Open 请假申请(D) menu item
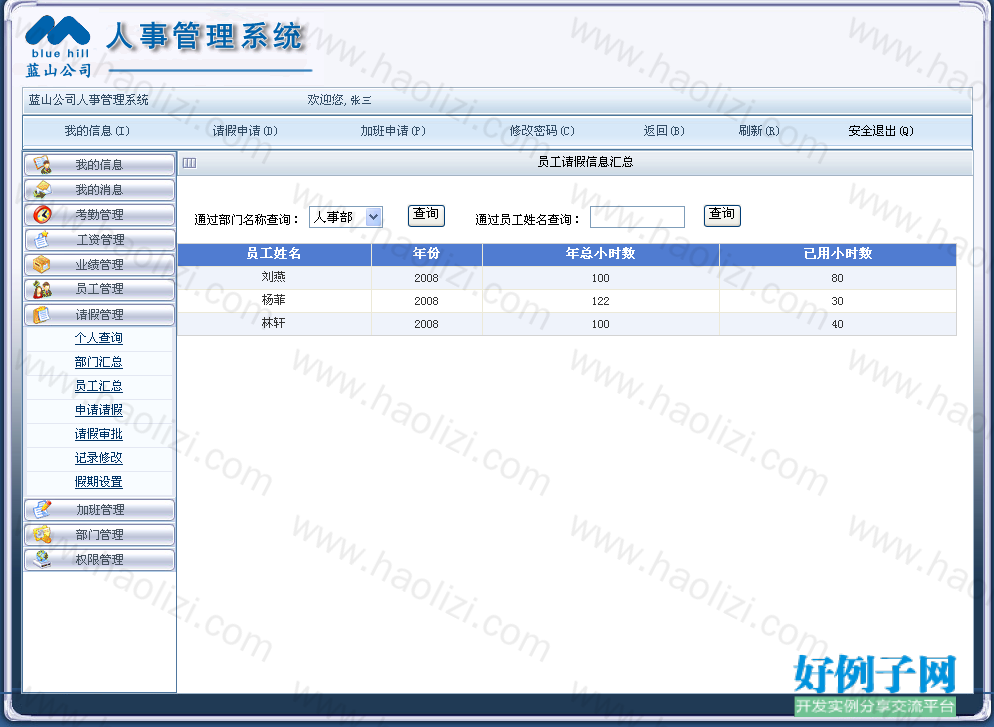Image resolution: width=994 pixels, height=727 pixels. 245,131
